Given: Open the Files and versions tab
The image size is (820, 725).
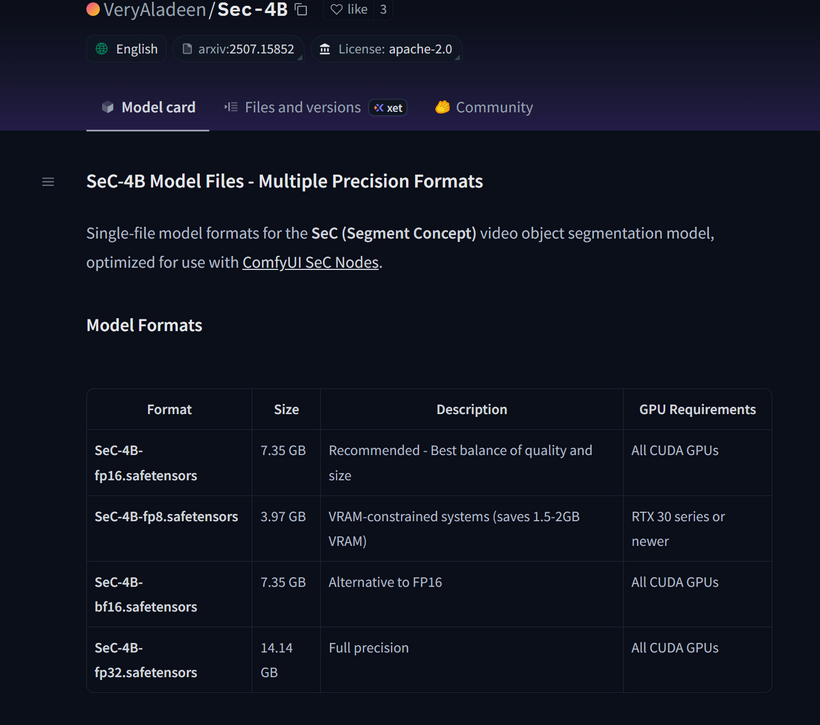Looking at the screenshot, I should coord(302,107).
